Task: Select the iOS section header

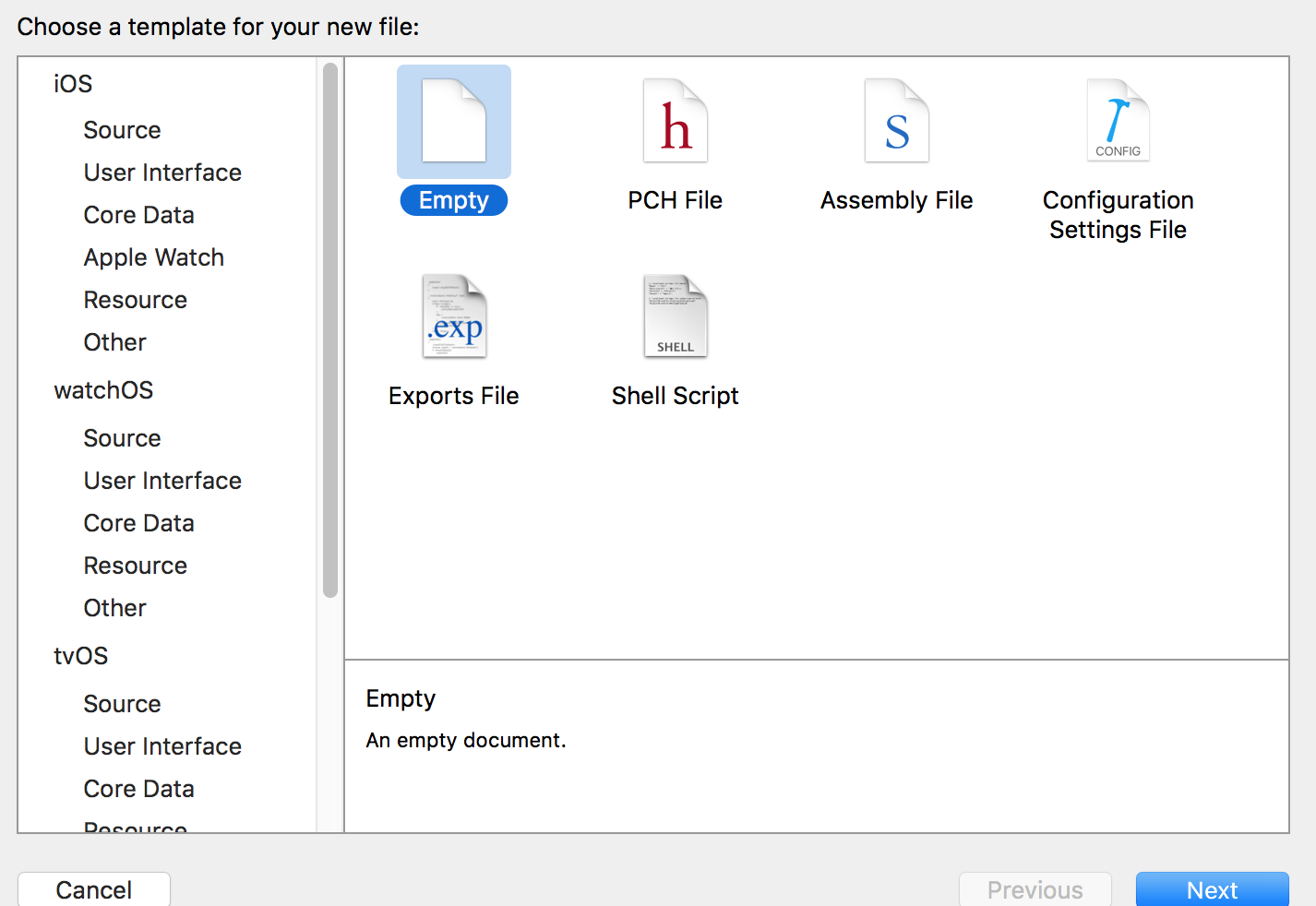Action: (x=73, y=84)
